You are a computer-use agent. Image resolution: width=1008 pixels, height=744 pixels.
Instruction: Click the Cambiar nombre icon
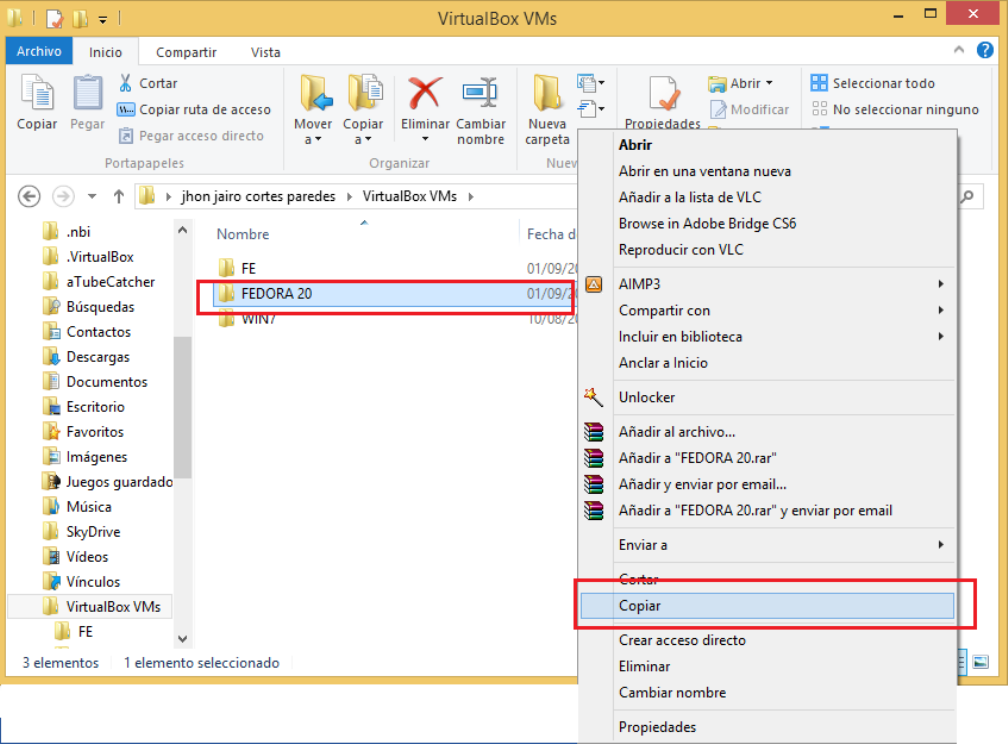(x=480, y=94)
